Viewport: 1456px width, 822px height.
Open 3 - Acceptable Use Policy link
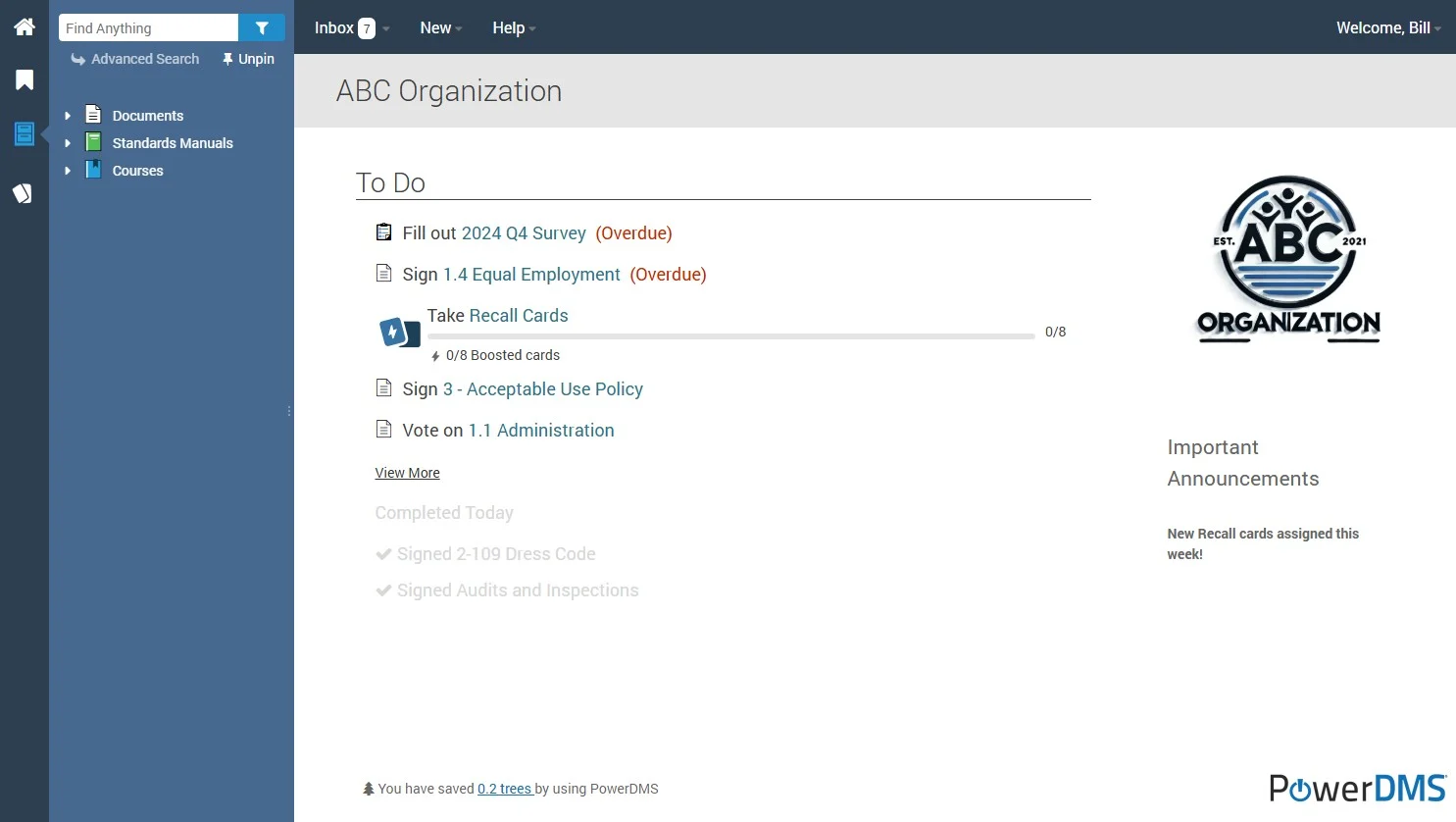543,388
